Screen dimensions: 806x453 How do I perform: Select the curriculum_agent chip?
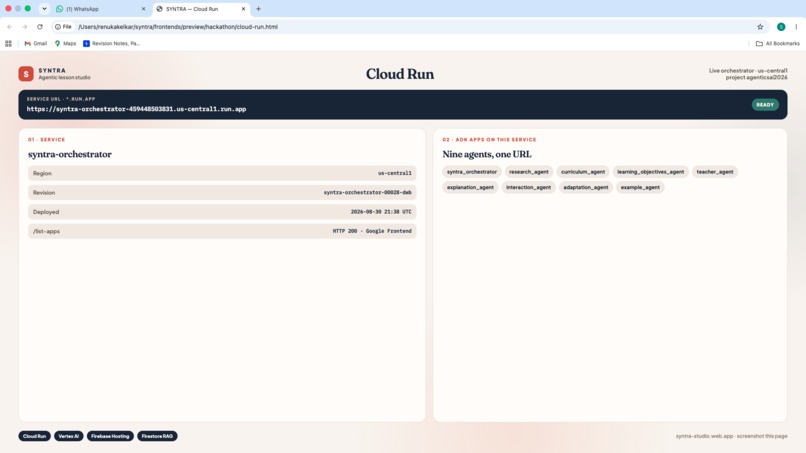tap(583, 172)
